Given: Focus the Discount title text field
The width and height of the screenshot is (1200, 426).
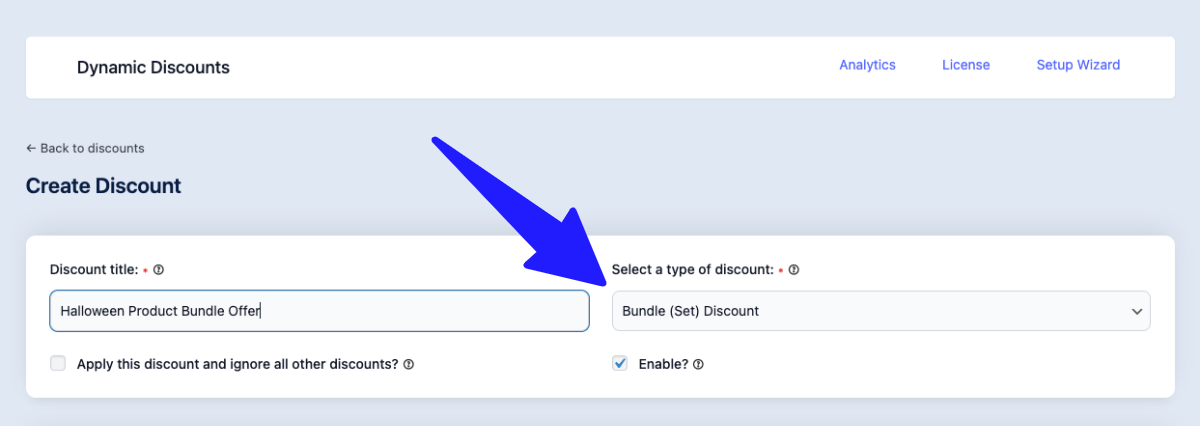Looking at the screenshot, I should (319, 311).
